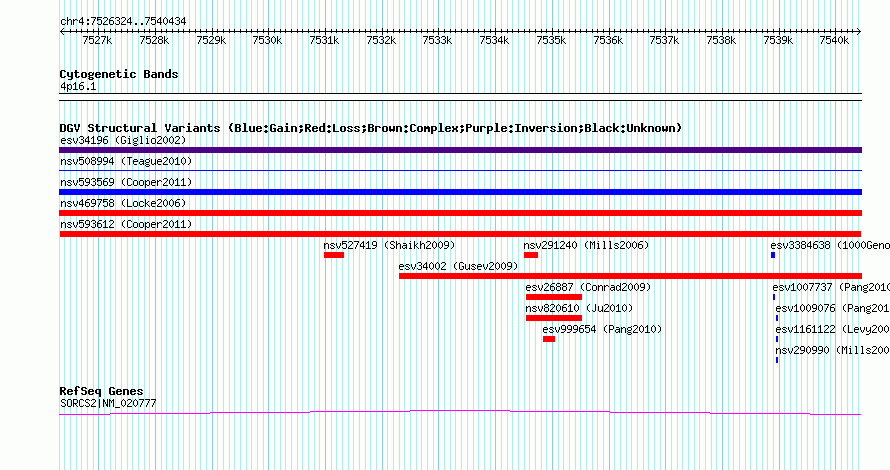
Task: Click the 7530k ruler position
Action: point(267,40)
